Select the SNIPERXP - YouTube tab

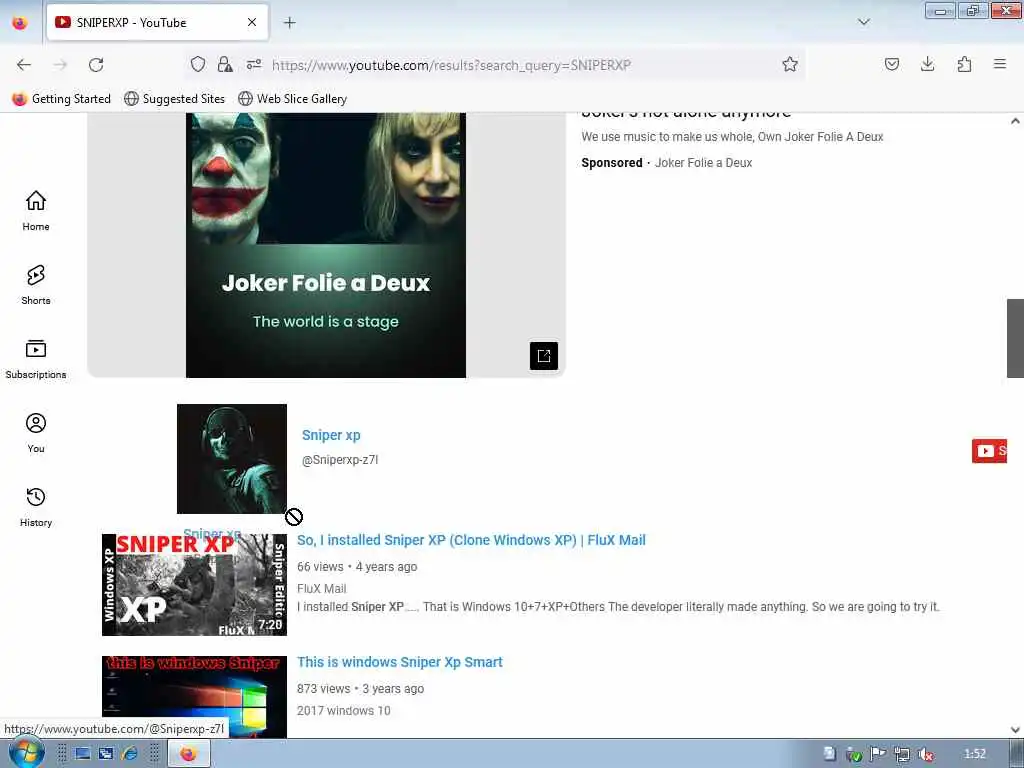click(157, 23)
